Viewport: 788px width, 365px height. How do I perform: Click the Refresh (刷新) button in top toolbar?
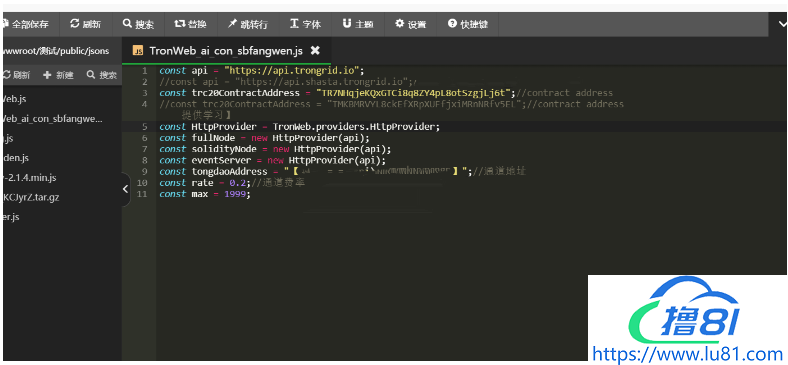pyautogui.click(x=85, y=24)
